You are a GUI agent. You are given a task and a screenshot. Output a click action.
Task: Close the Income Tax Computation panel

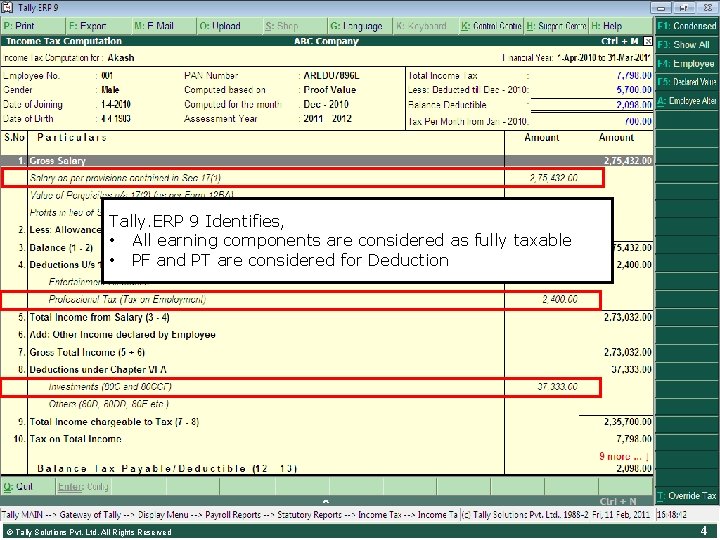(647, 41)
